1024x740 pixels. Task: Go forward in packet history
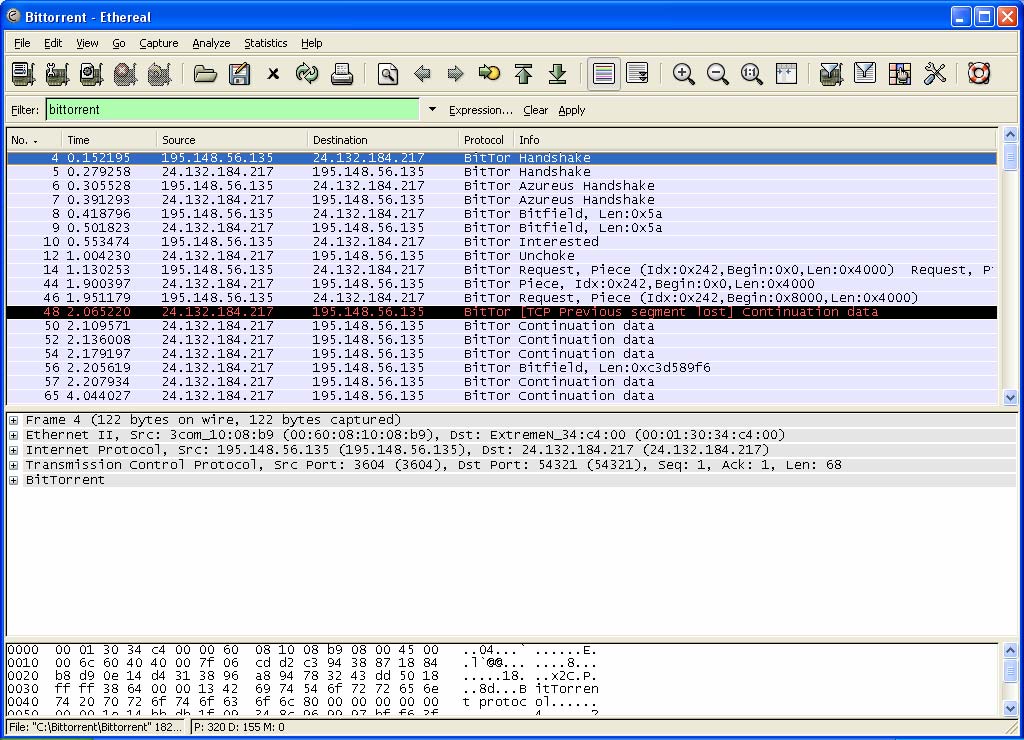point(456,74)
